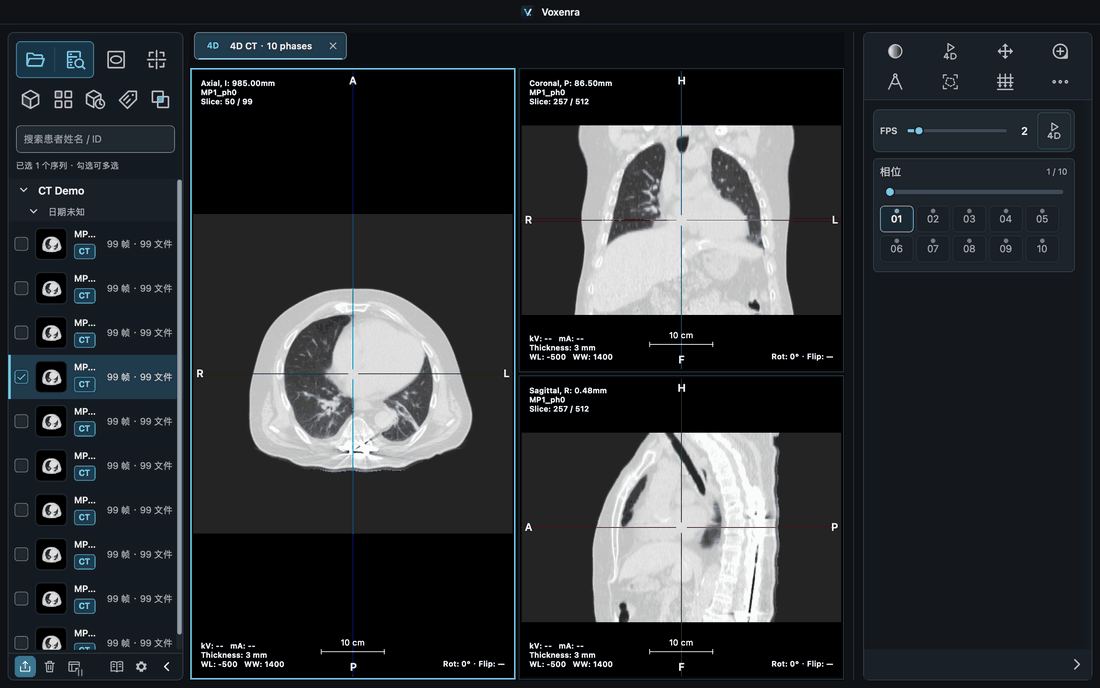Select the polygon ROI capture tool
This screenshot has height=688, width=1100.
(x=950, y=82)
